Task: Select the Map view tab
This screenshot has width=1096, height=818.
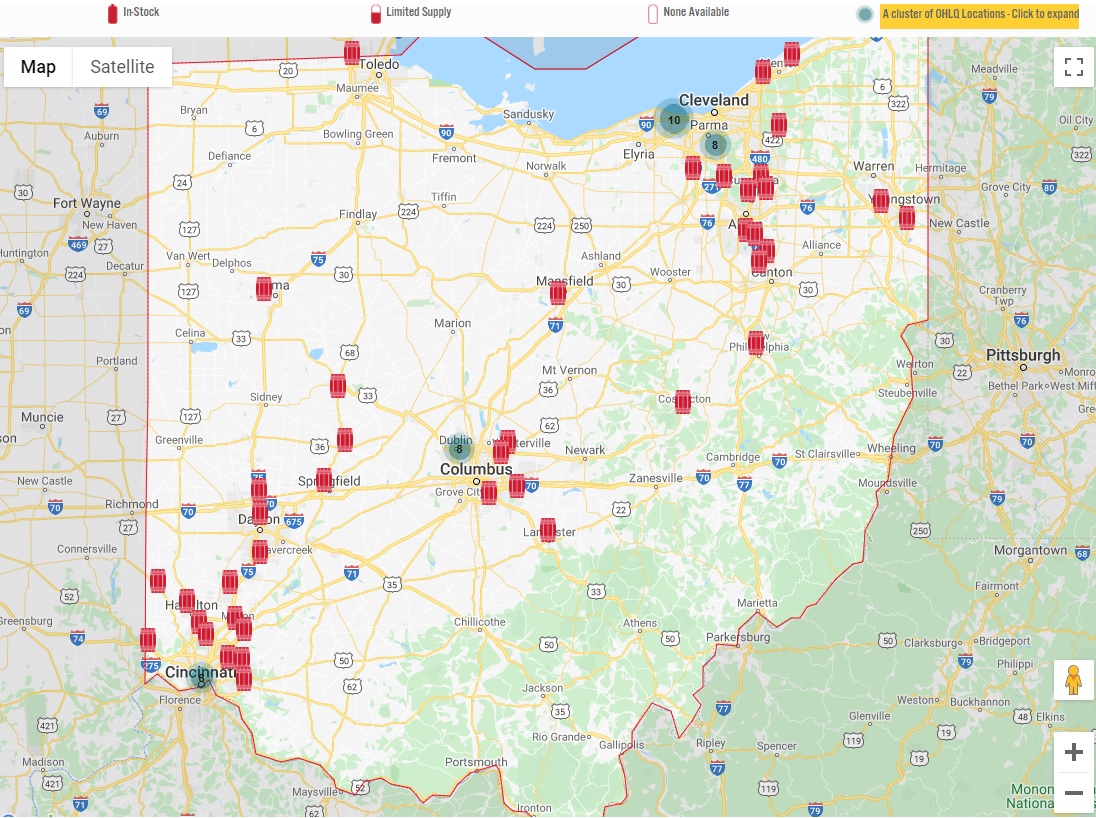Action: (38, 67)
